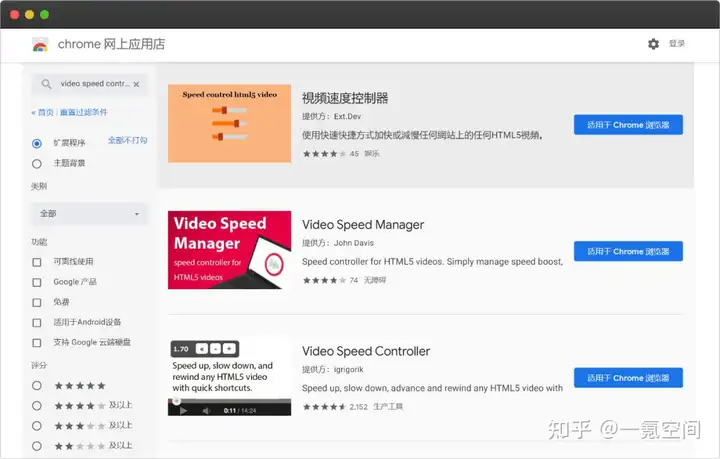Click the Chrome Web Store rainbow logo
The height and width of the screenshot is (459, 720).
pyautogui.click(x=40, y=45)
